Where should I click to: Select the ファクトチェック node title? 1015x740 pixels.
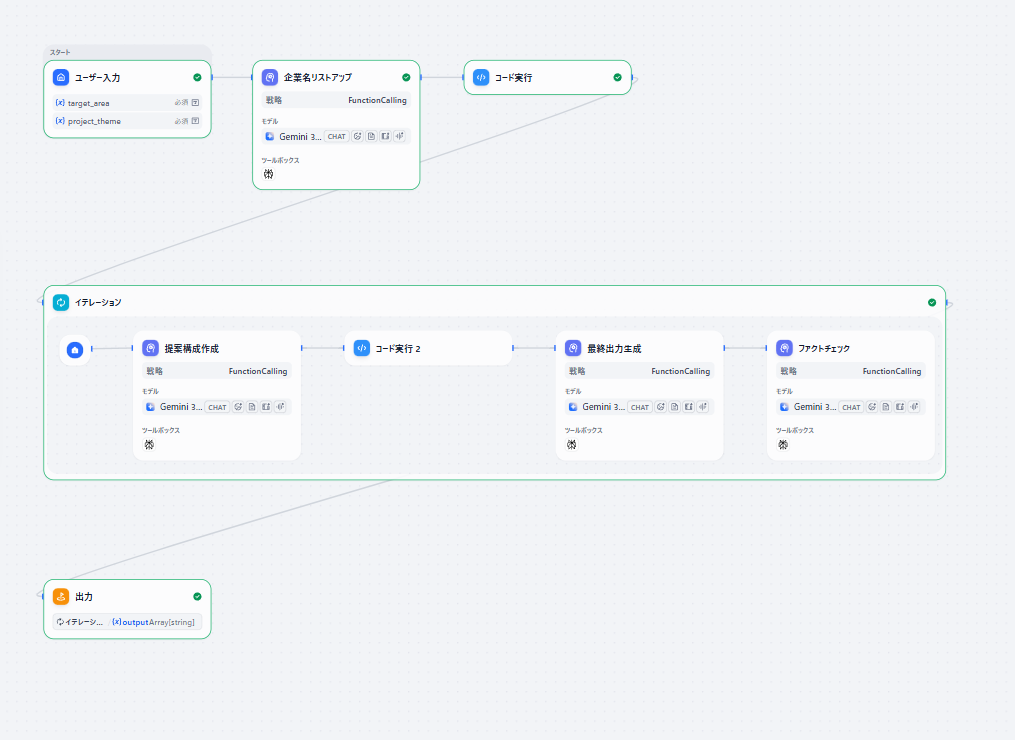824,348
